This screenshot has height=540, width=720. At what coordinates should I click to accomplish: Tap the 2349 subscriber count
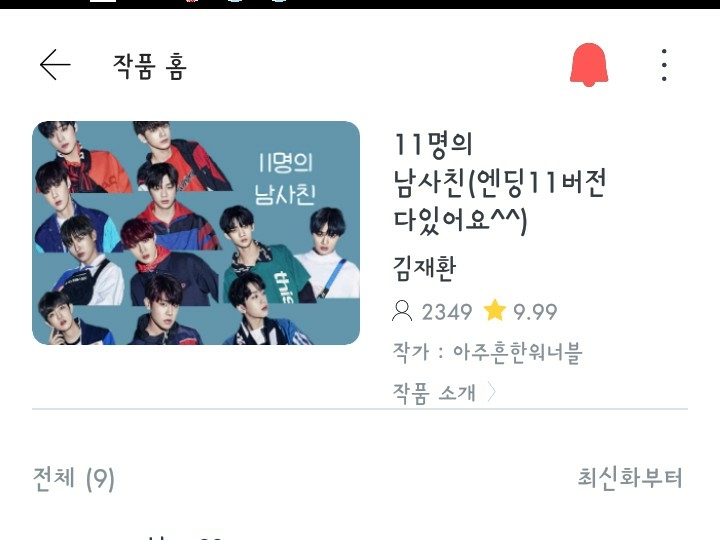click(447, 312)
